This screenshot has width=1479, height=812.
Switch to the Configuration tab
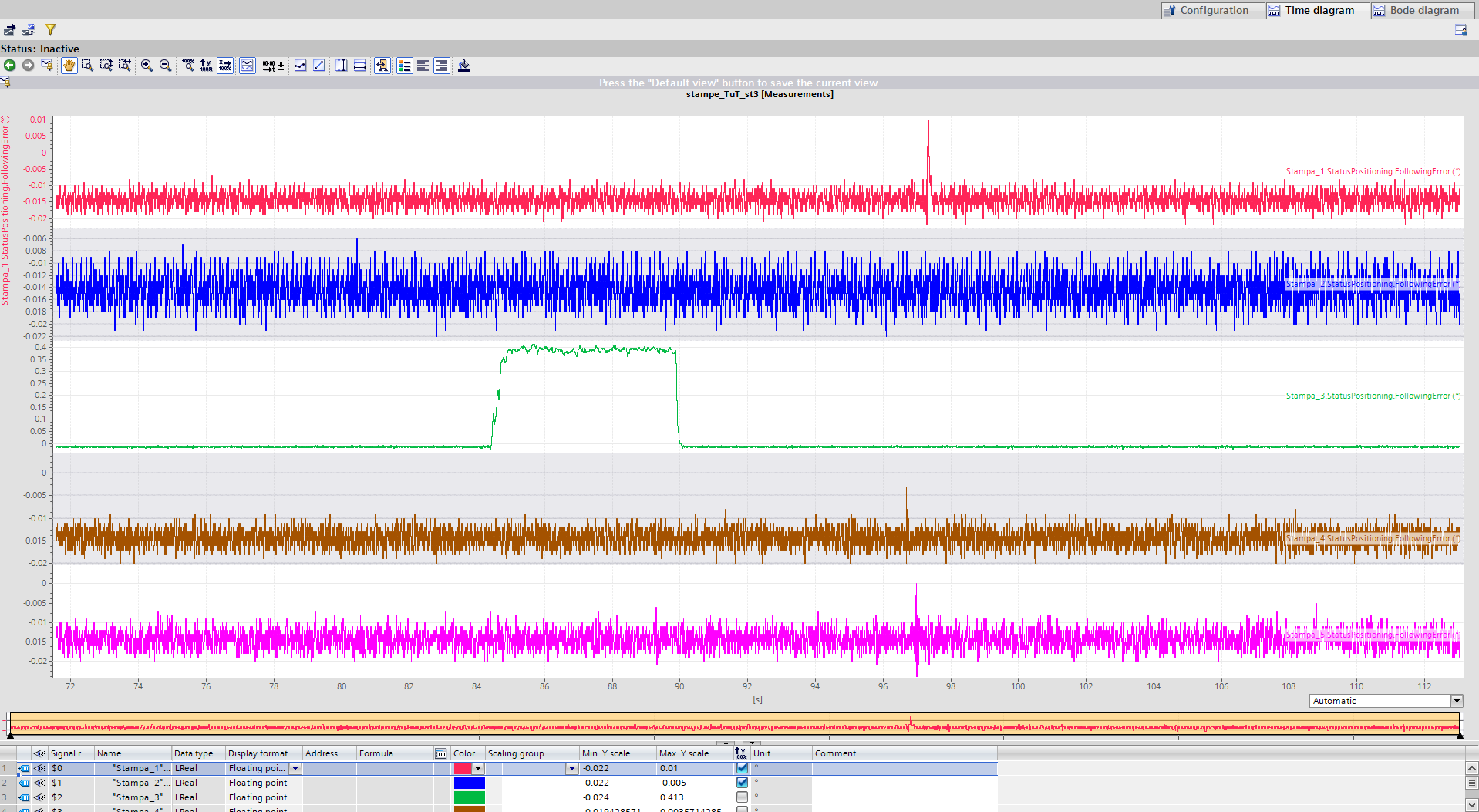pos(1213,10)
